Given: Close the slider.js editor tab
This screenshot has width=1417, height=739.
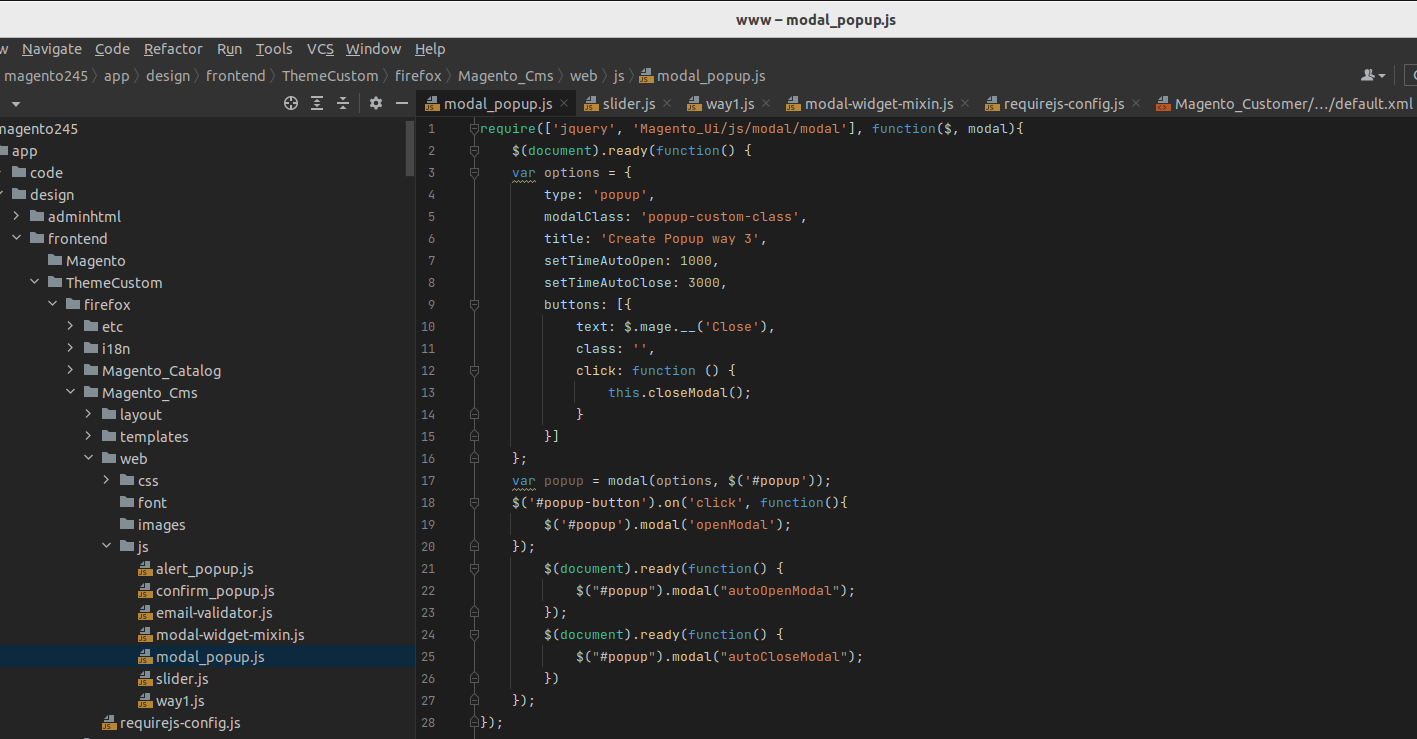Looking at the screenshot, I should tap(668, 104).
